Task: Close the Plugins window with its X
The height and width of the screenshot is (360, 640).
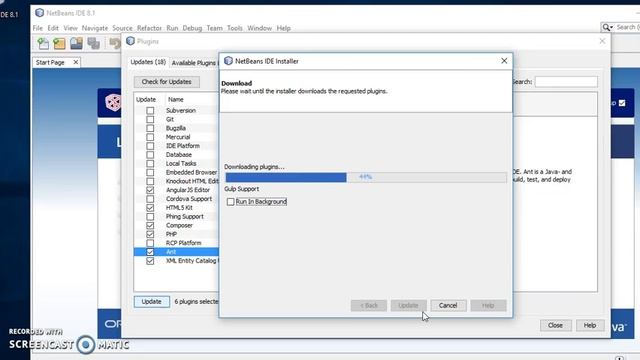Action: click(x=602, y=41)
